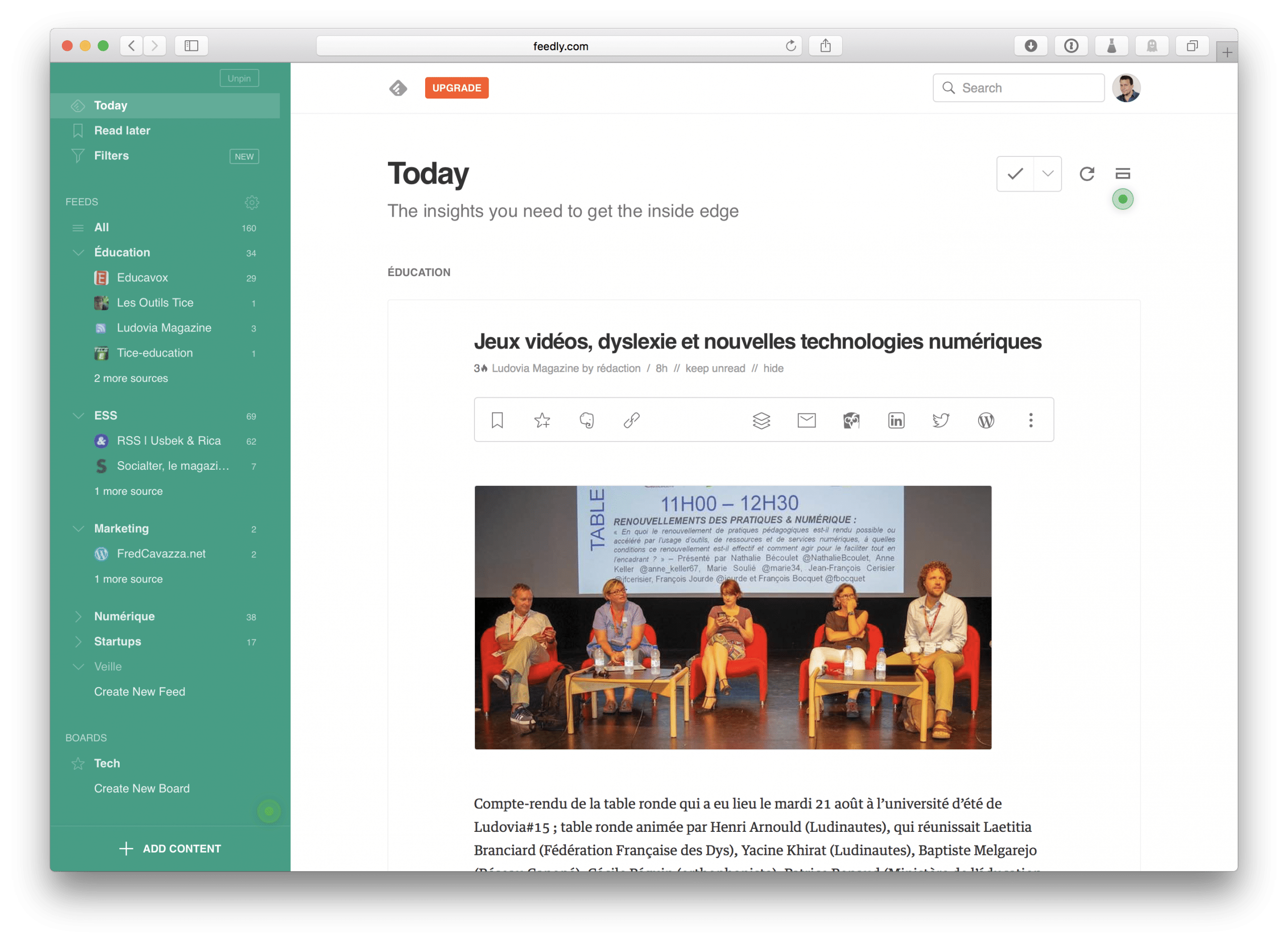This screenshot has width=1288, height=943.
Task: Collapse the Éducation category
Action: pyautogui.click(x=79, y=252)
